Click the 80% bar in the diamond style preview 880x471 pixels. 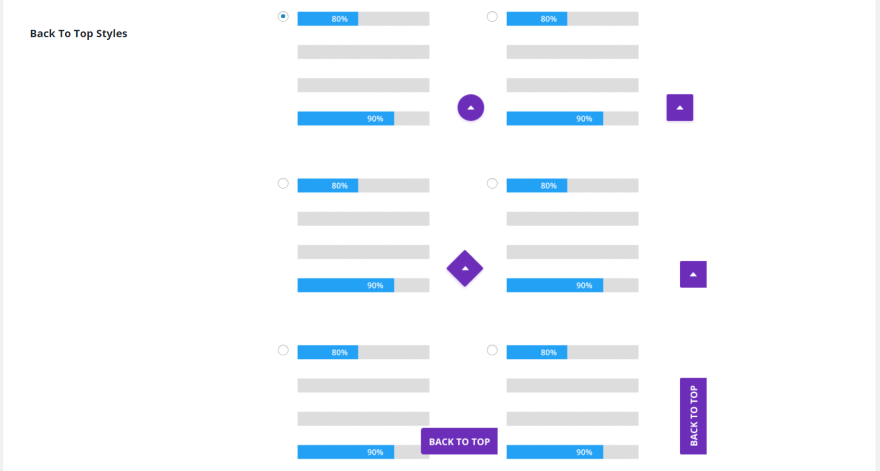pyautogui.click(x=328, y=186)
